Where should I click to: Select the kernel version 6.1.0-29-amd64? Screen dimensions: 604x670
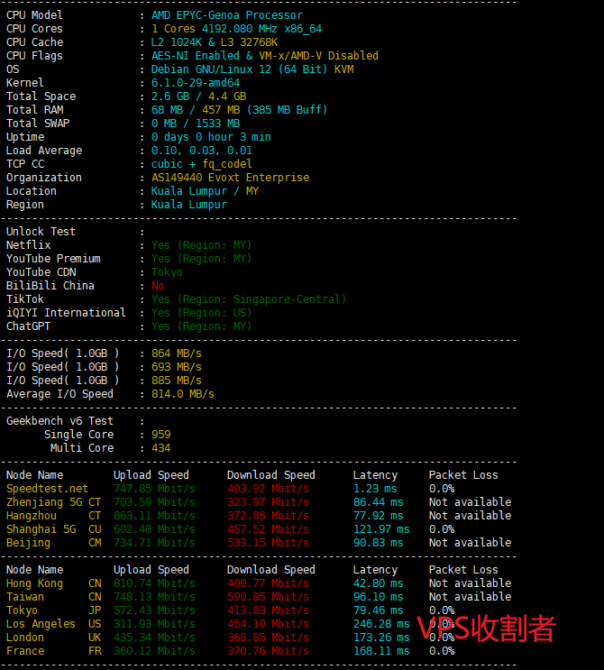click(198, 83)
